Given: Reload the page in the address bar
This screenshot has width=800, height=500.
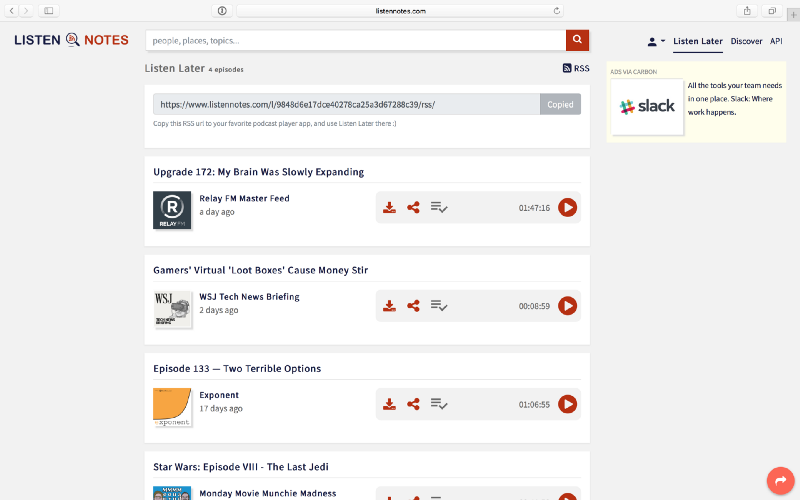Looking at the screenshot, I should point(557,11).
